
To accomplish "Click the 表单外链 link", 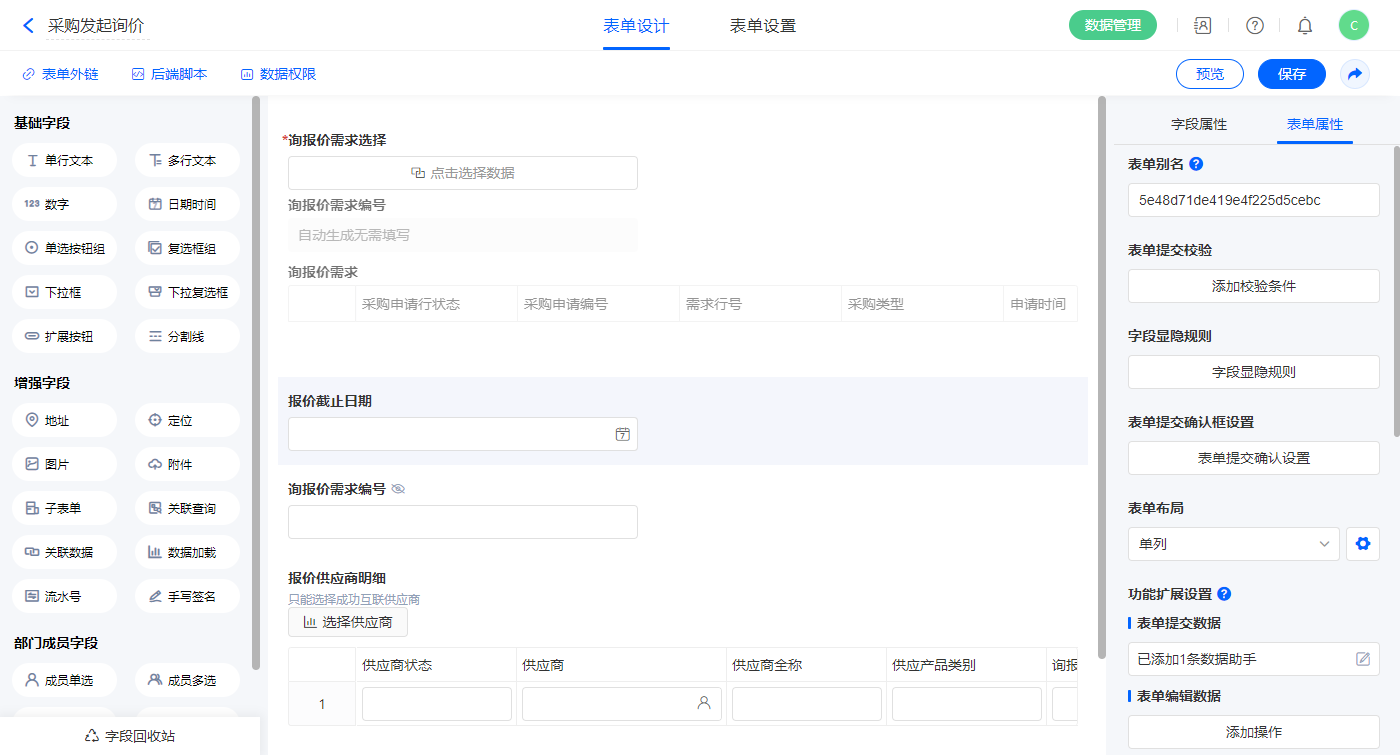I will [x=60, y=74].
